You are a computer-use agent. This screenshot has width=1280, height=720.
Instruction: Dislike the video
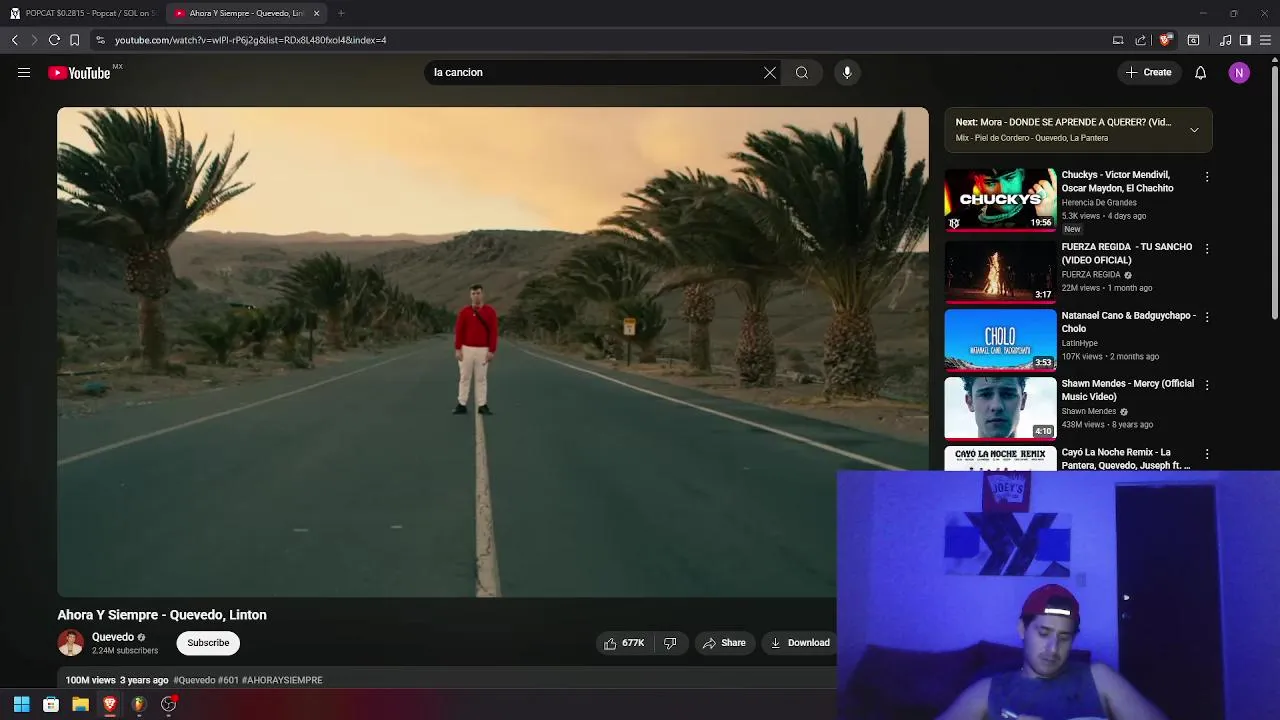coord(670,643)
